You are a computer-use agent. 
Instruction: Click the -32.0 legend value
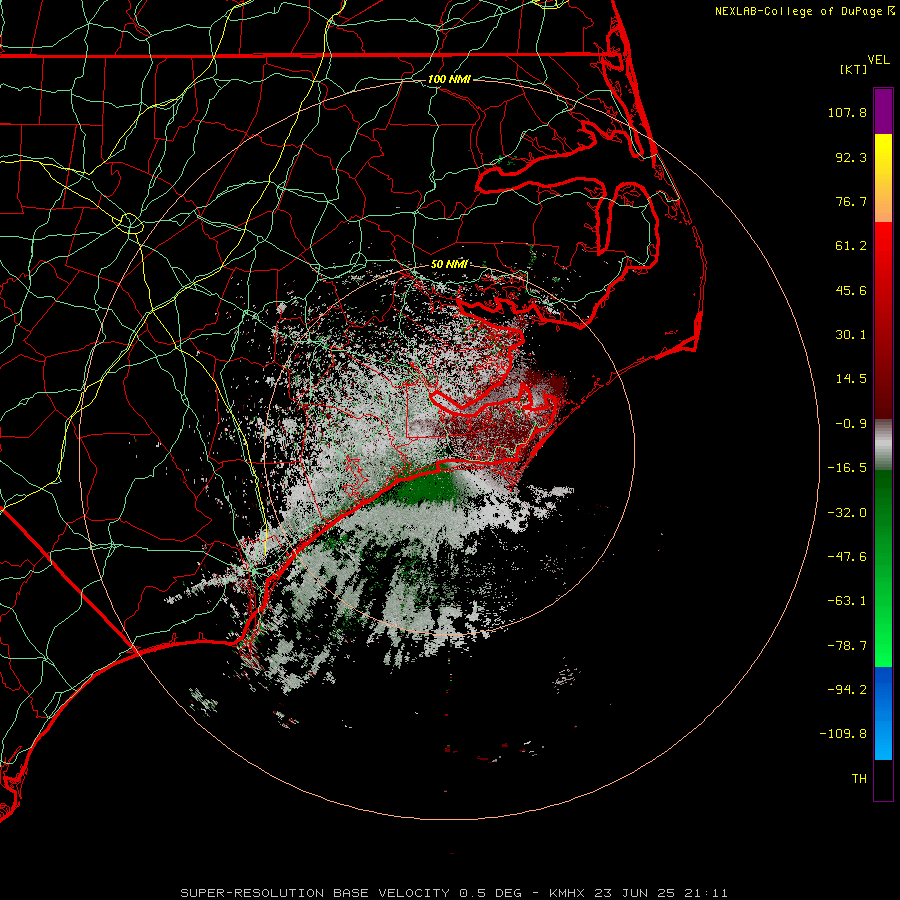coord(847,513)
